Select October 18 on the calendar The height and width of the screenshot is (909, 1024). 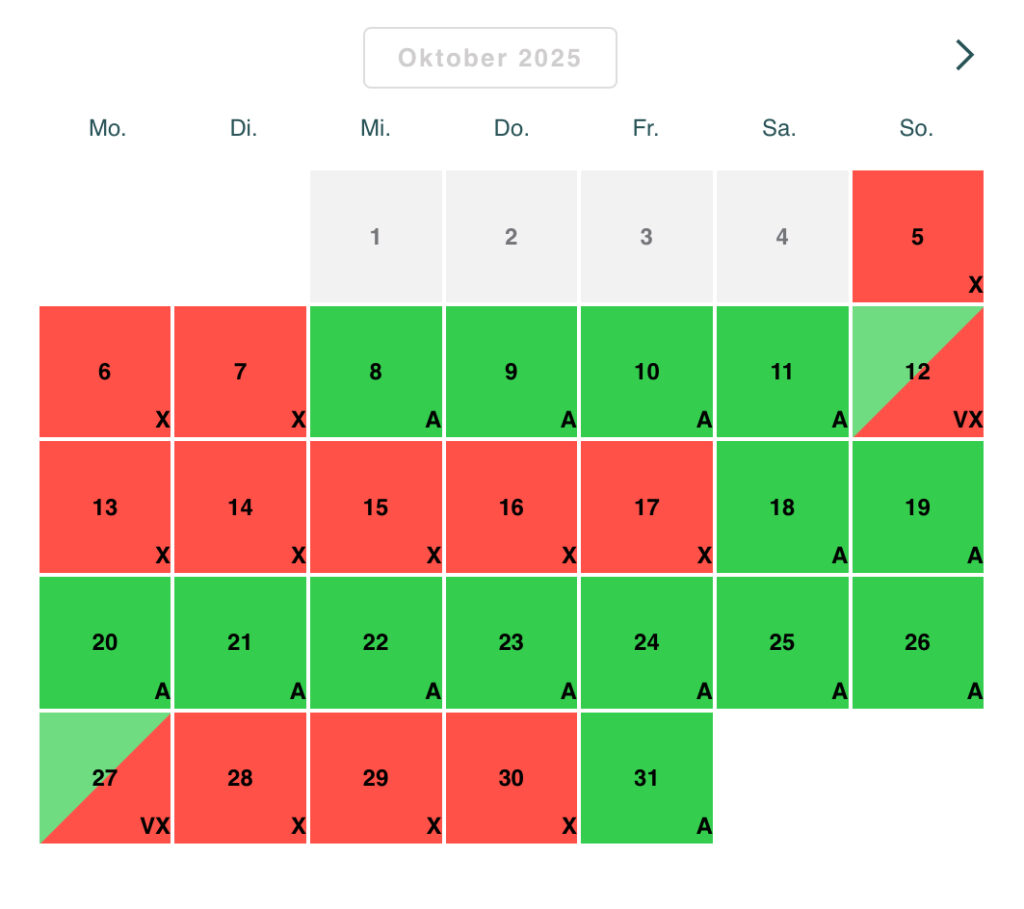coord(782,507)
